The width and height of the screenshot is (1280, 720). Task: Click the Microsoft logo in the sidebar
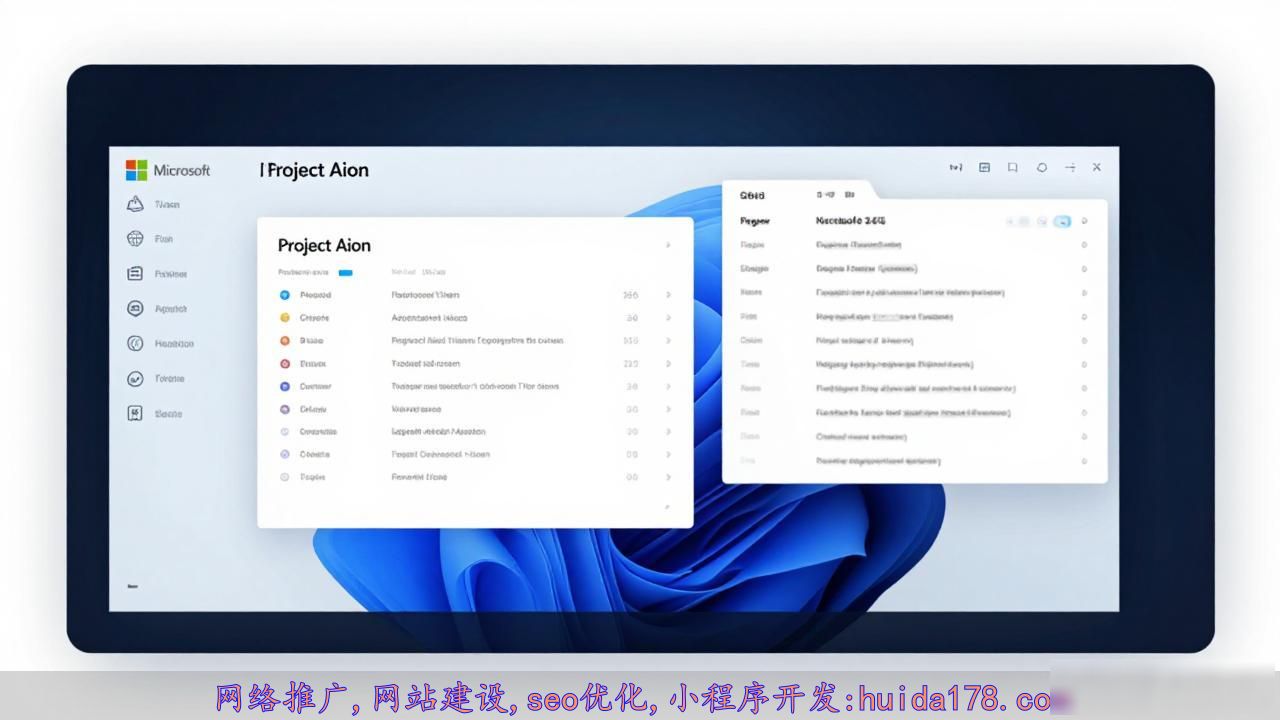137,170
